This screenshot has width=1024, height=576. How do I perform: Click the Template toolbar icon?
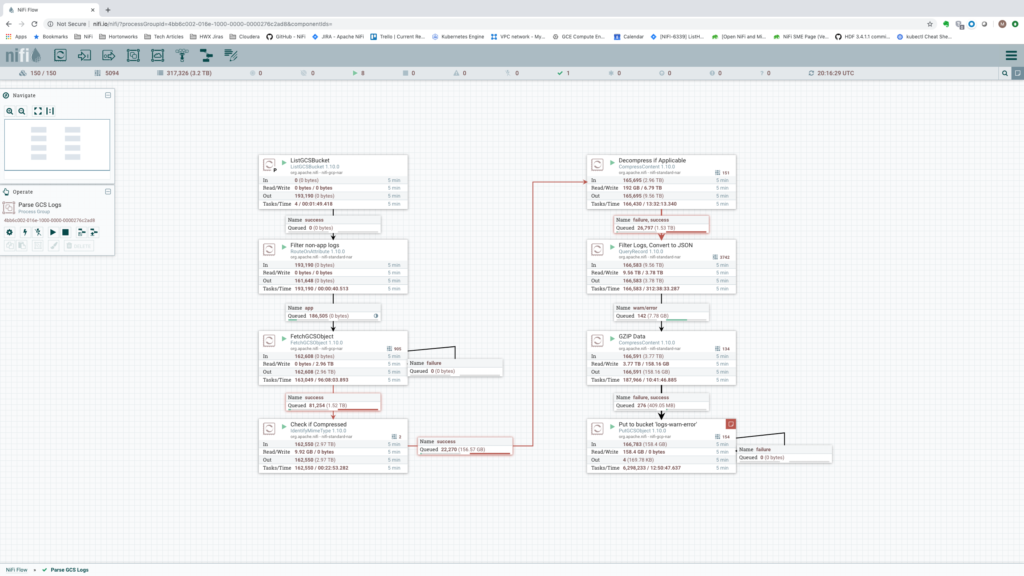(207, 55)
